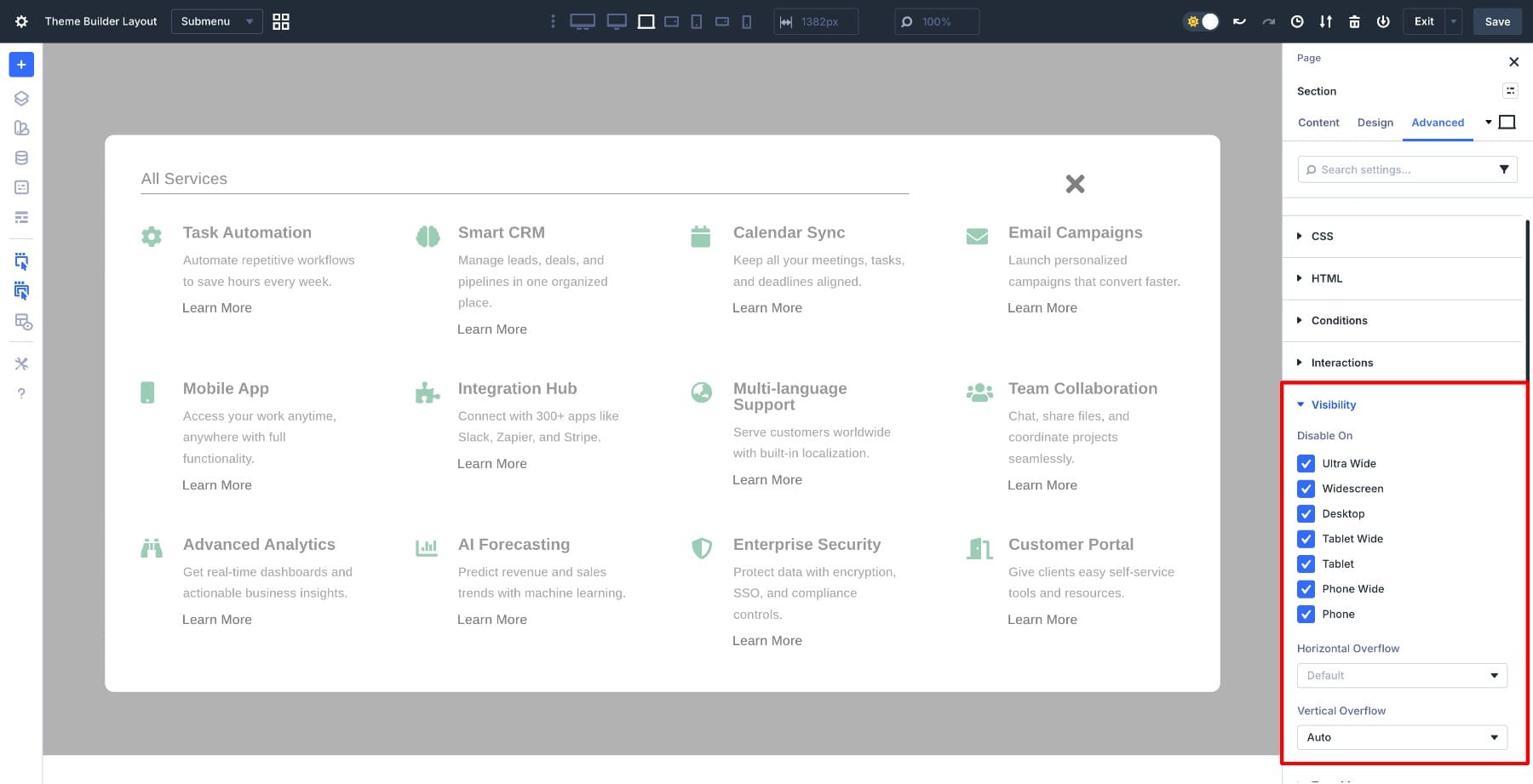Switch to the Content tab
The width and height of the screenshot is (1533, 784).
pyautogui.click(x=1318, y=123)
